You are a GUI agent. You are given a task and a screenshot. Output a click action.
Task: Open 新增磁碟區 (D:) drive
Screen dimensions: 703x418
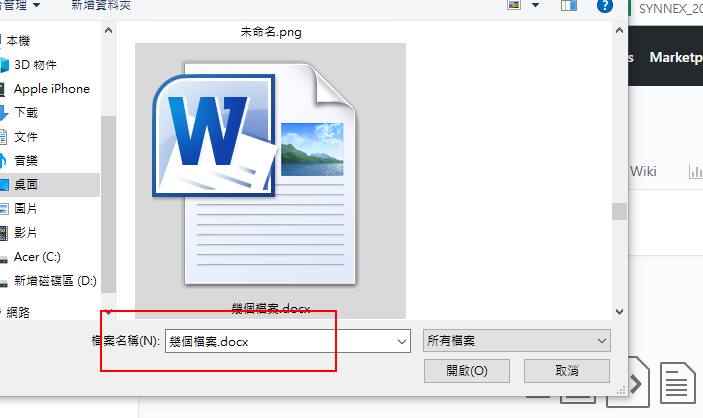pyautogui.click(x=55, y=281)
